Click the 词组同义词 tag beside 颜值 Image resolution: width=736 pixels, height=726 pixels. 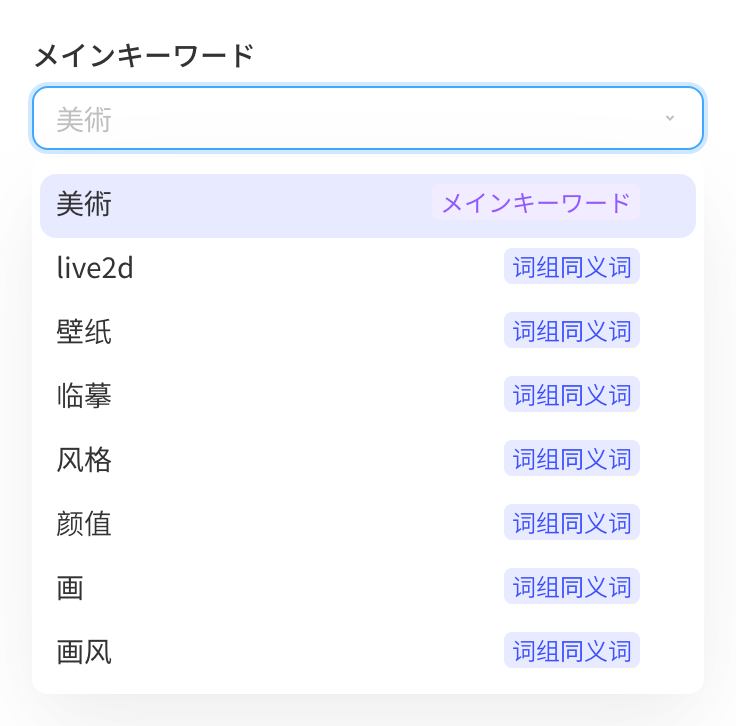[572, 522]
